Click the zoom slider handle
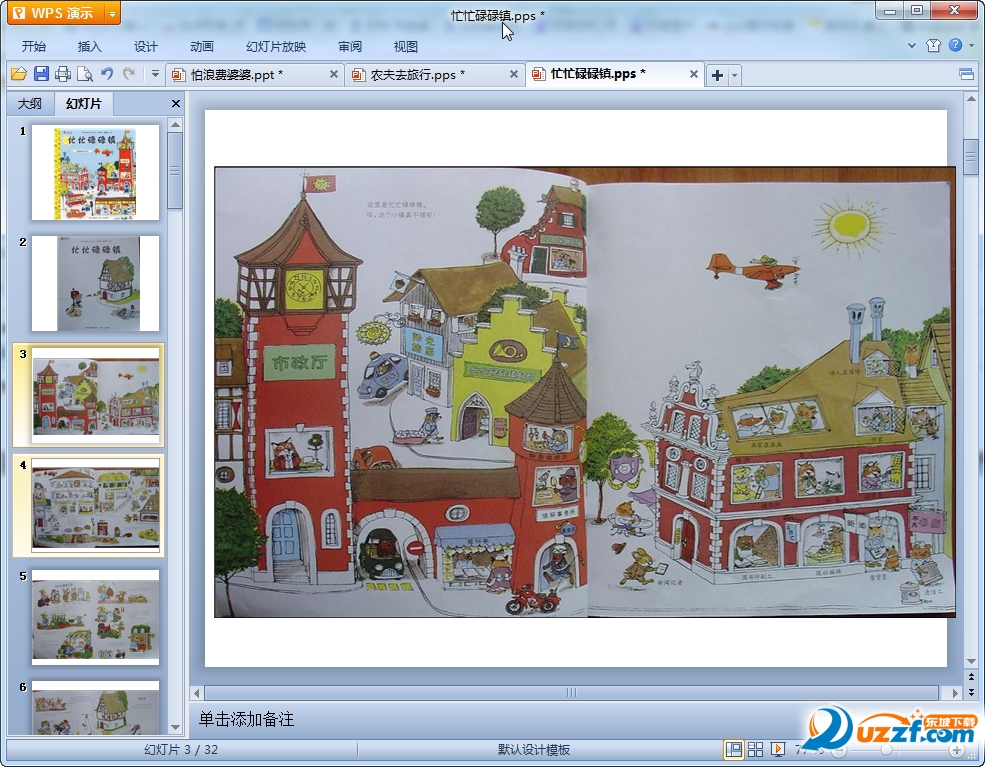The height and width of the screenshot is (767, 985). tap(886, 750)
